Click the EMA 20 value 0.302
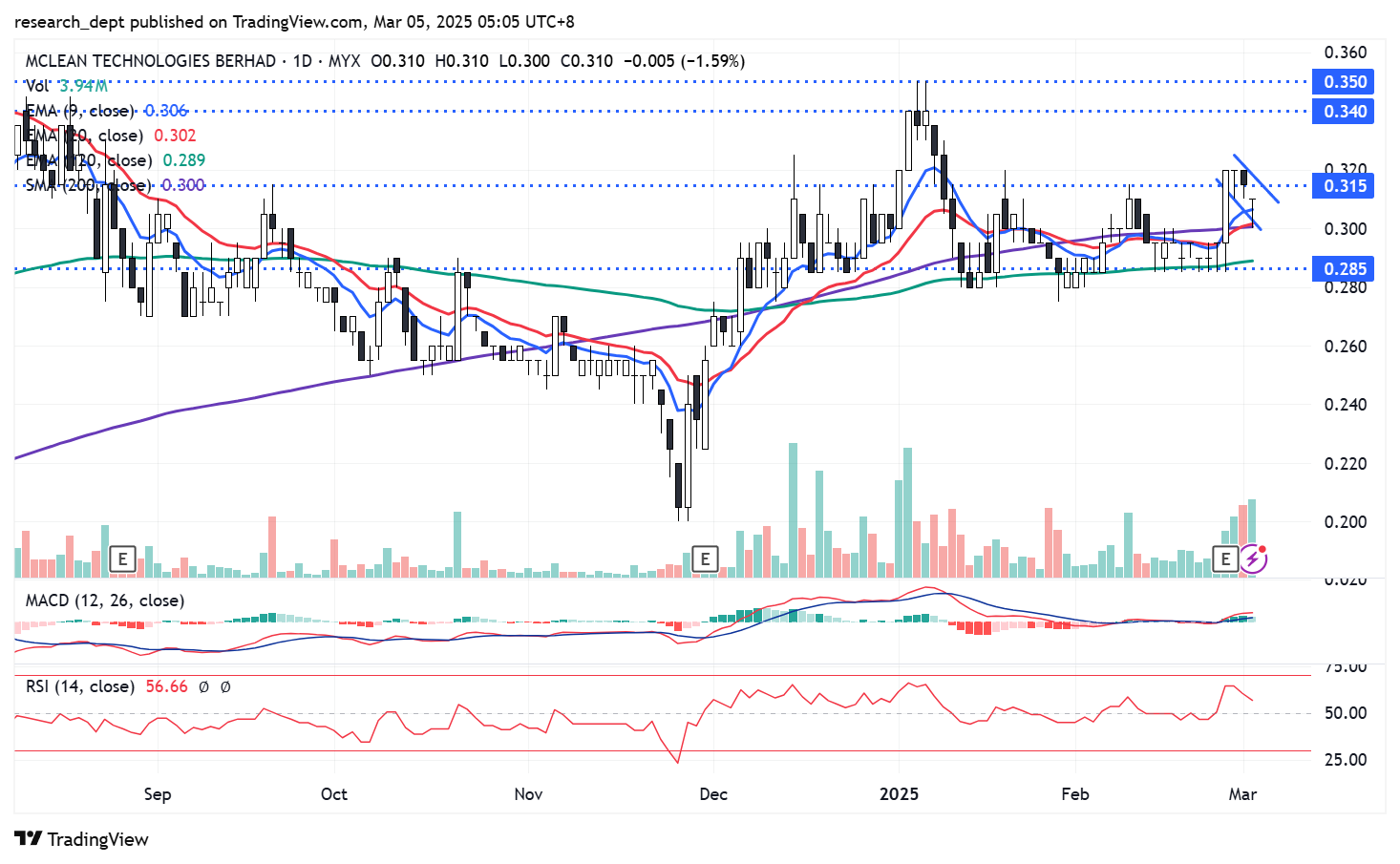This screenshot has width=1400, height=864. click(x=175, y=136)
